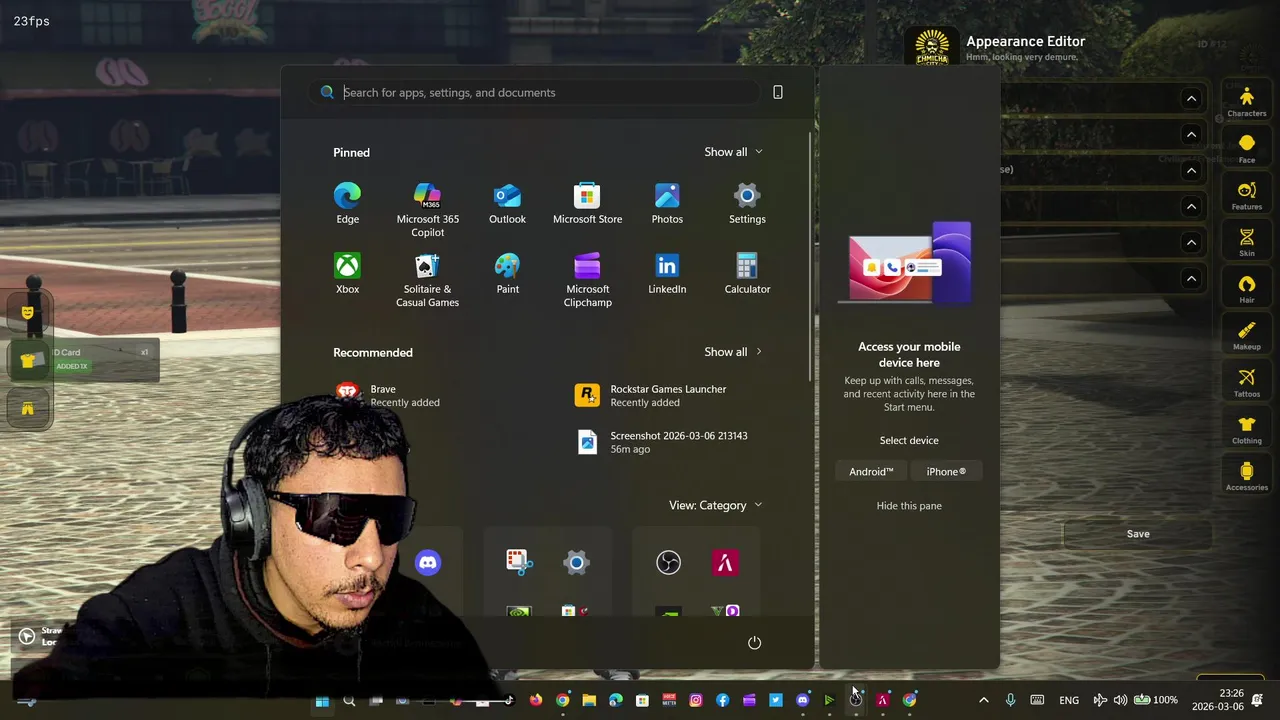Select the Face category in Appearance Editor
Image resolution: width=1280 pixels, height=720 pixels.
pyautogui.click(x=1246, y=149)
